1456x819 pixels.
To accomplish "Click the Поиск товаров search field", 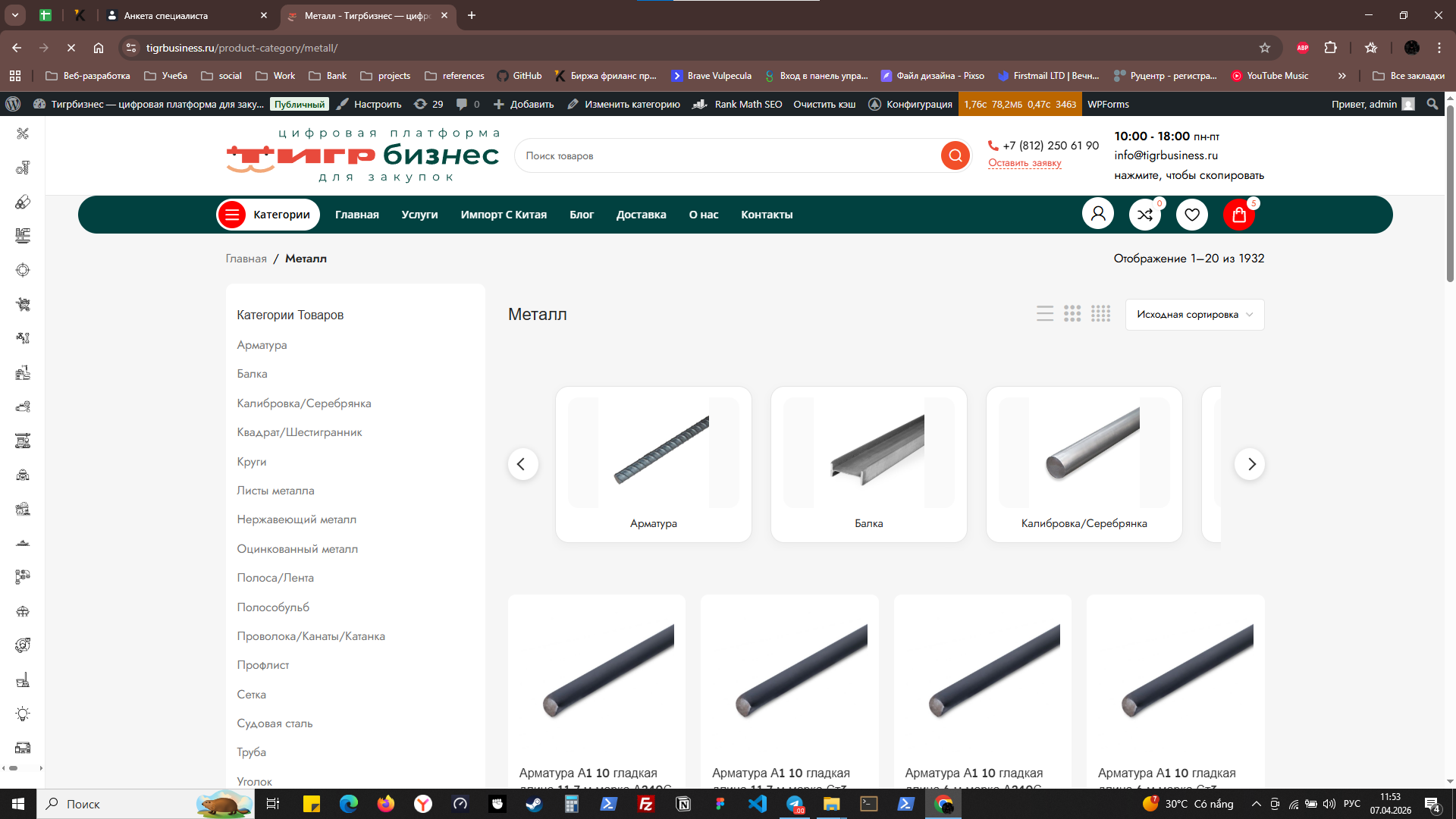I will pos(728,156).
